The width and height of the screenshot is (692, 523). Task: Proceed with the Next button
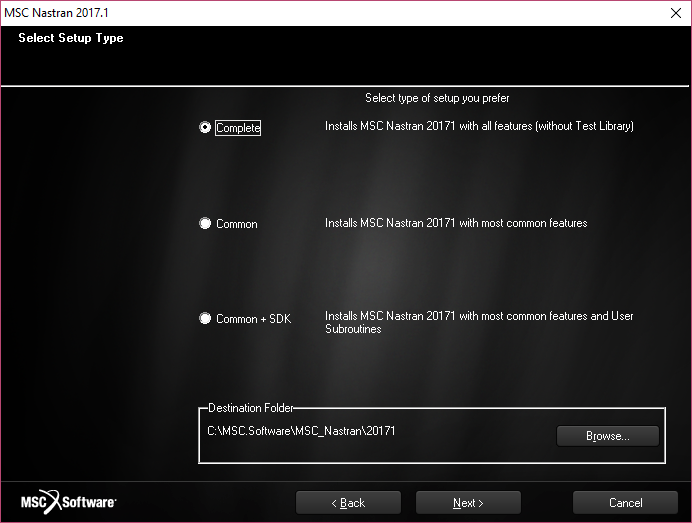pos(468,503)
